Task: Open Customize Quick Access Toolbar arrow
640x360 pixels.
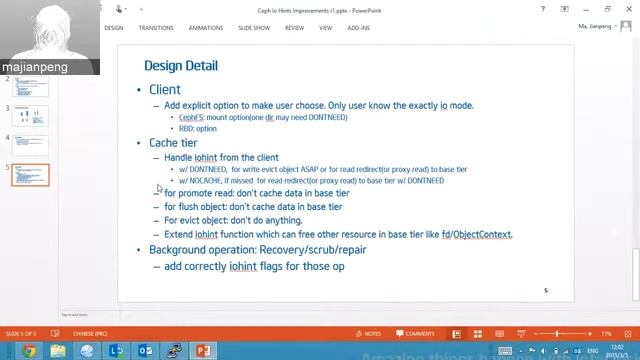Action: pos(141,9)
